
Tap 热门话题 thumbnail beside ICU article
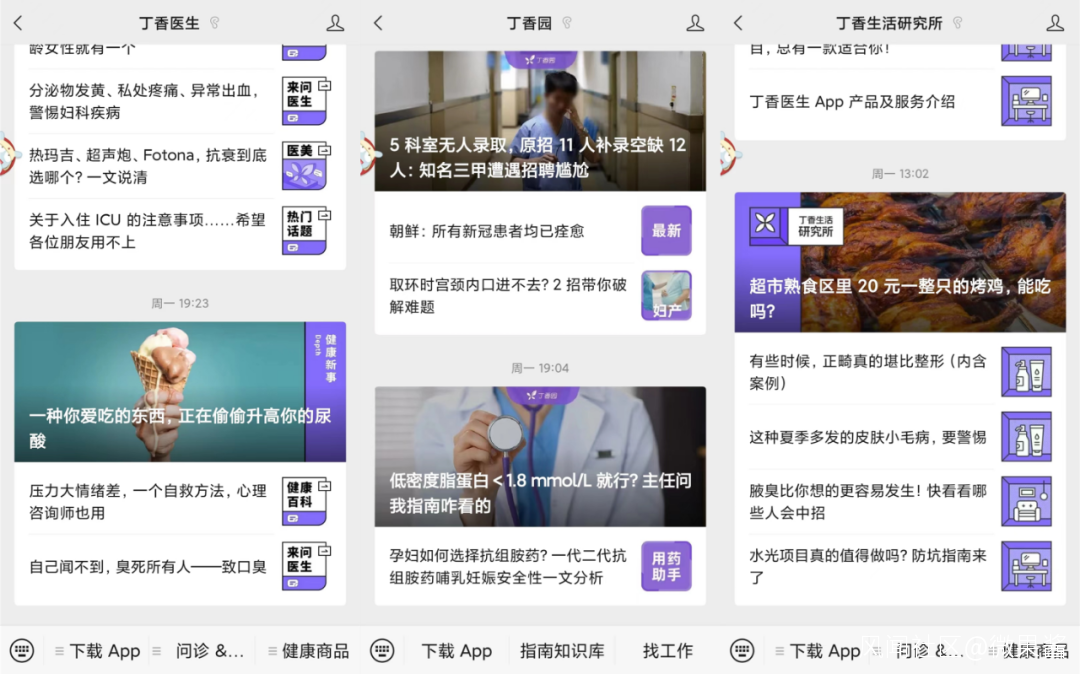coord(307,231)
